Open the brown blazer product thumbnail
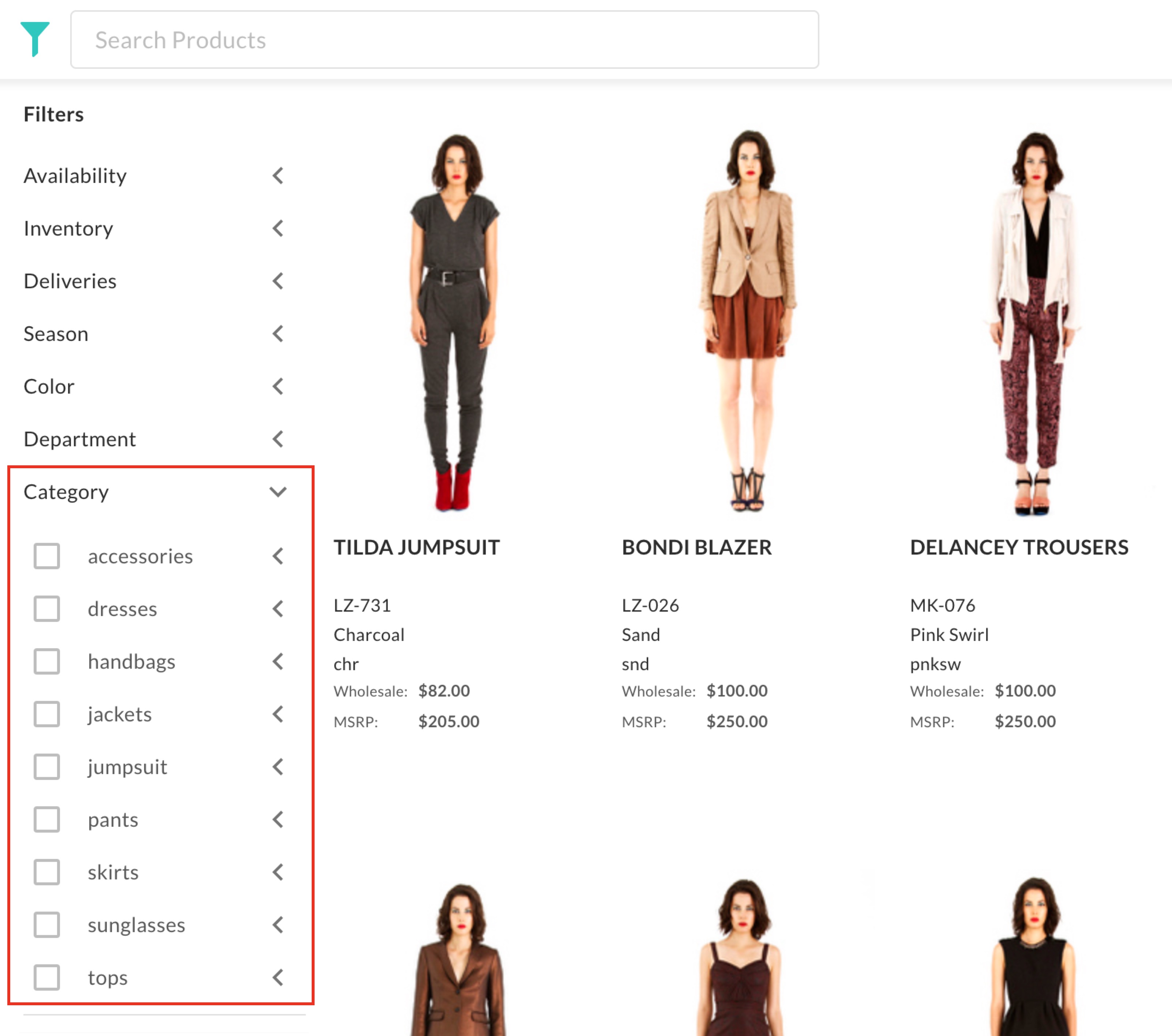1172x1036 pixels. click(459, 959)
